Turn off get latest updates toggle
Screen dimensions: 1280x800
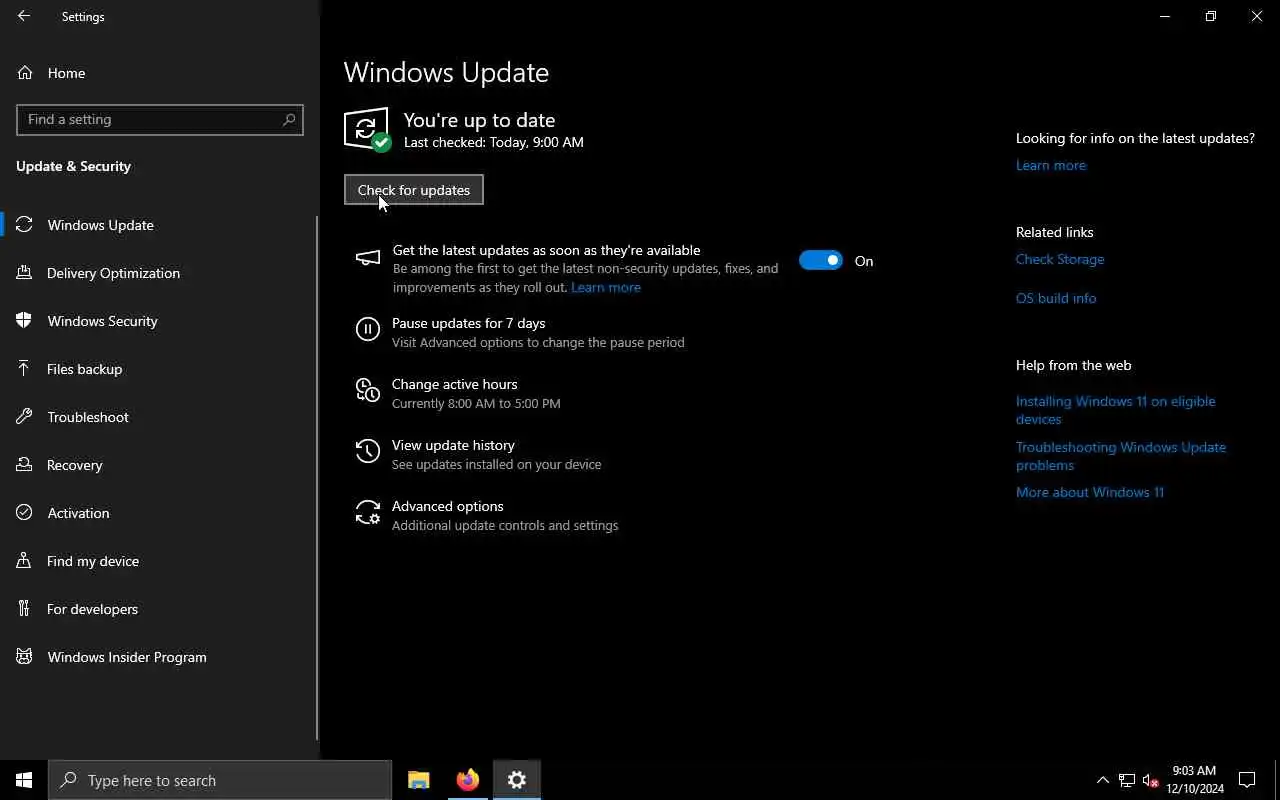pos(821,261)
